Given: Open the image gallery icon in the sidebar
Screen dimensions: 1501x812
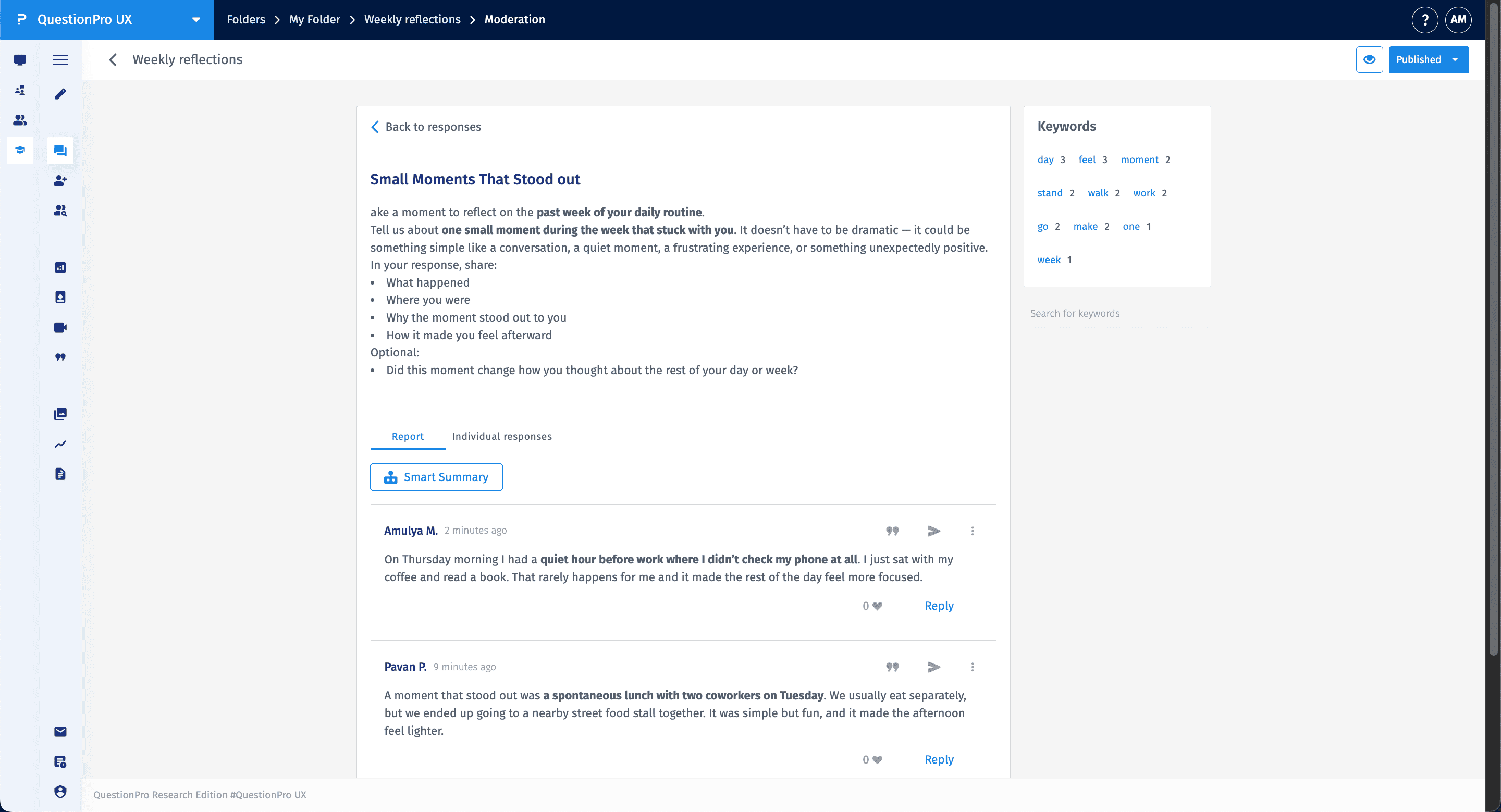Looking at the screenshot, I should tap(60, 414).
